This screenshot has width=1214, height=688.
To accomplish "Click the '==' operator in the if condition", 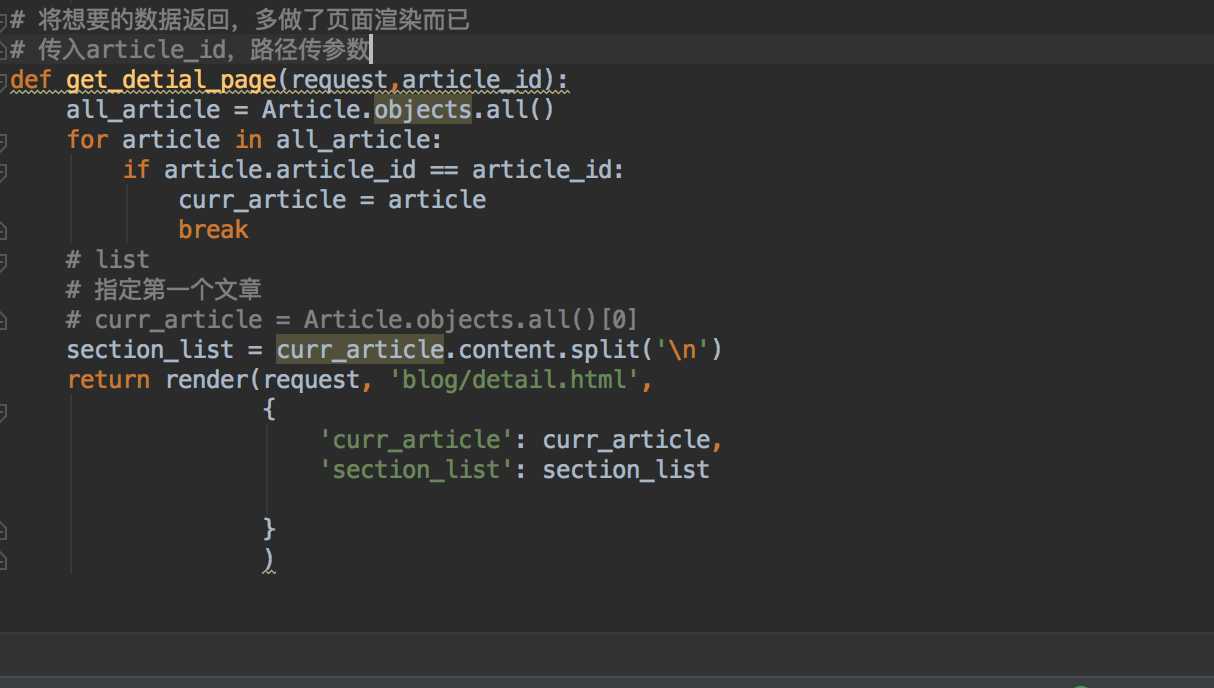I will (444, 170).
